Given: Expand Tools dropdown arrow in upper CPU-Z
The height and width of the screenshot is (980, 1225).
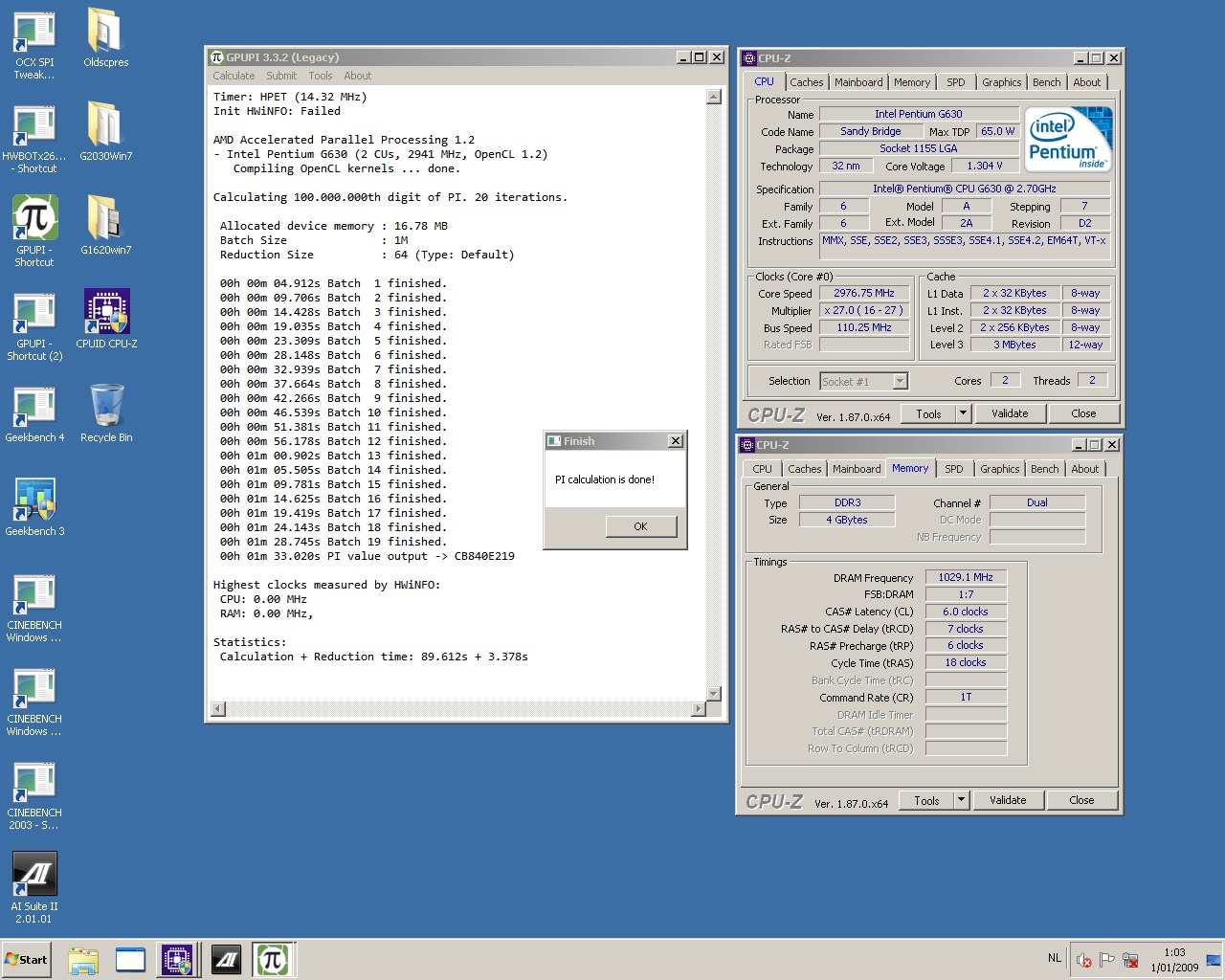Looking at the screenshot, I should [964, 413].
